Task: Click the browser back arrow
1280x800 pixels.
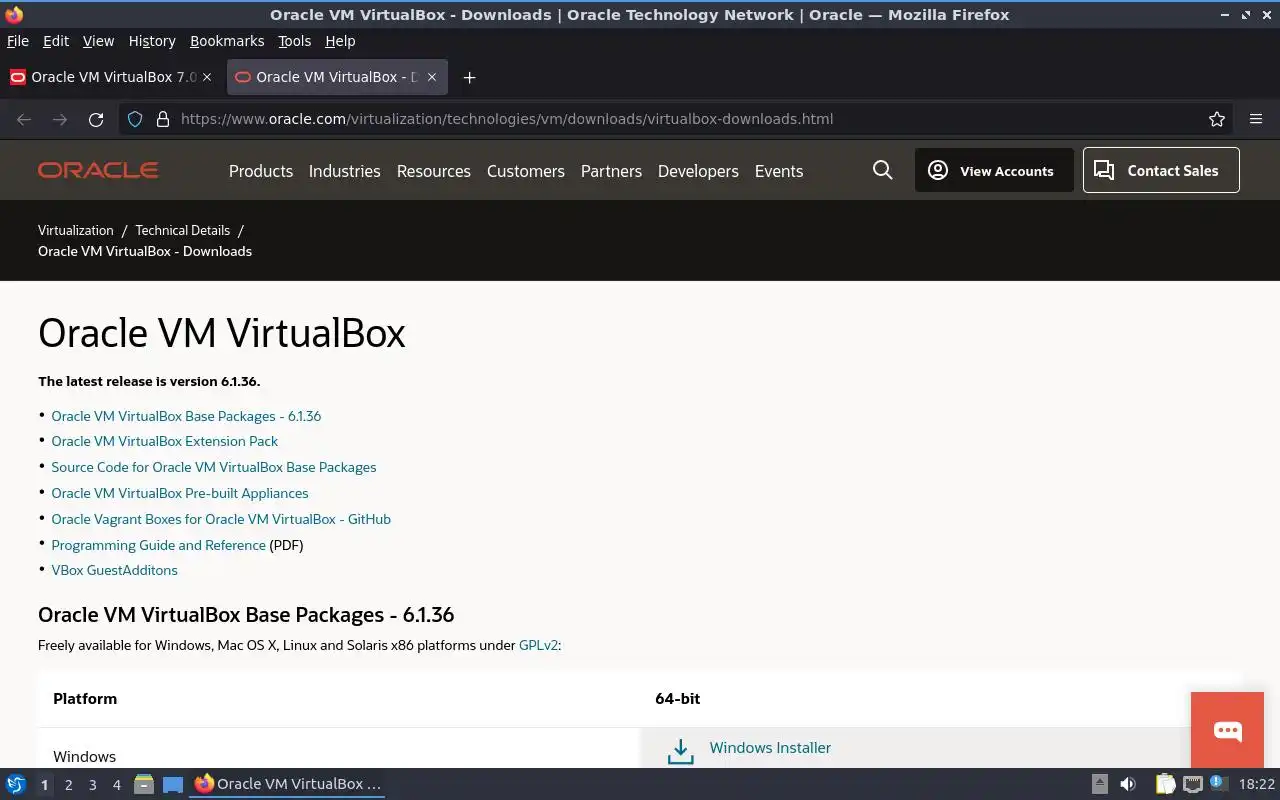Action: click(24, 119)
